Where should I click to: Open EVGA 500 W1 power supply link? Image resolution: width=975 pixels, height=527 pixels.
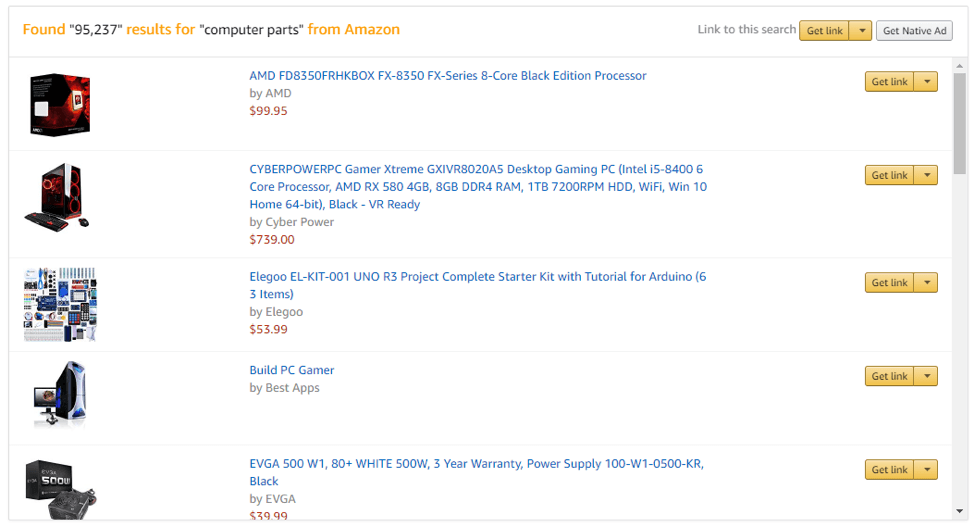point(476,464)
